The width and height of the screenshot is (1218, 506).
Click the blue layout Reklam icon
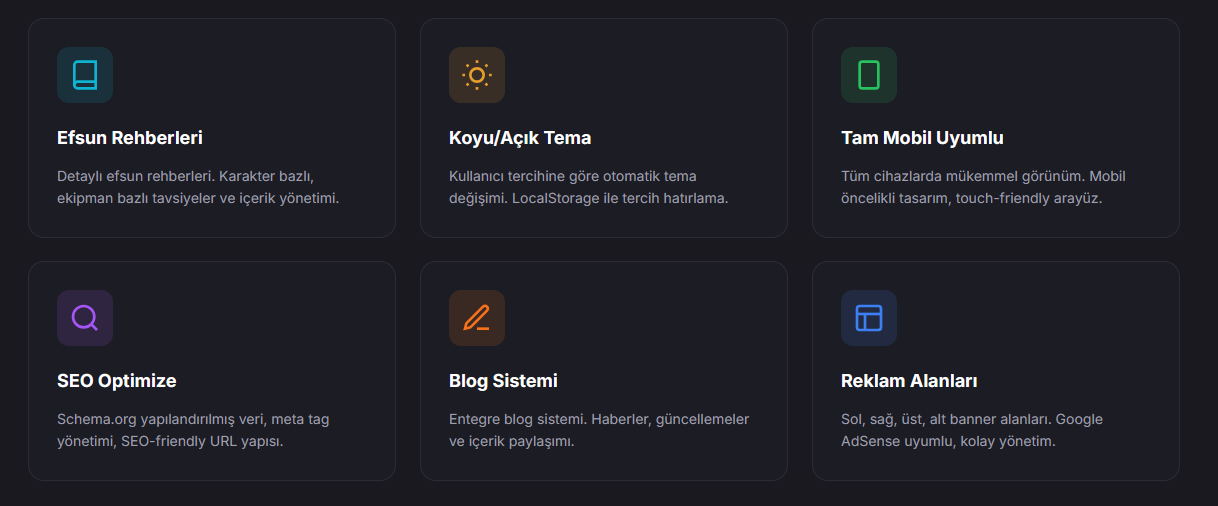click(869, 318)
